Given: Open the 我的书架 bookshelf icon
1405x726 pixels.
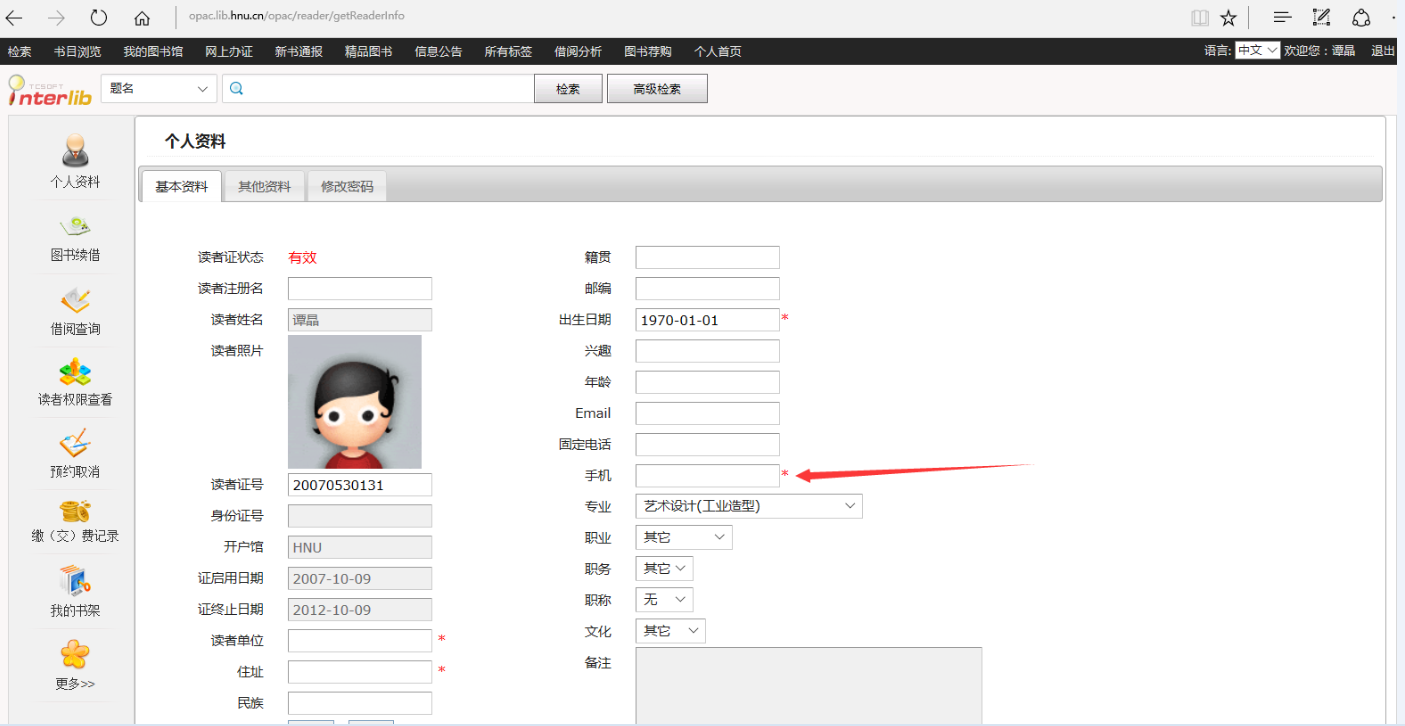Looking at the screenshot, I should [75, 581].
